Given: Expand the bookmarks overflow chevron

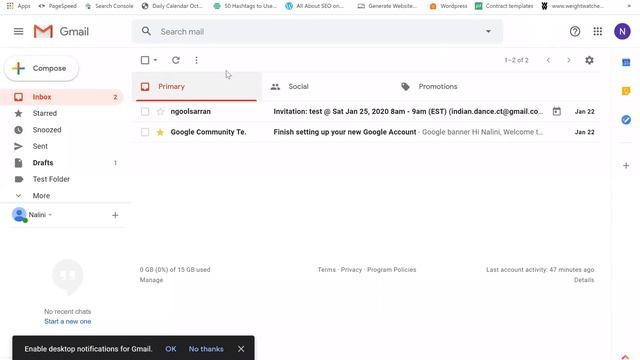Looking at the screenshot, I should (629, 6).
